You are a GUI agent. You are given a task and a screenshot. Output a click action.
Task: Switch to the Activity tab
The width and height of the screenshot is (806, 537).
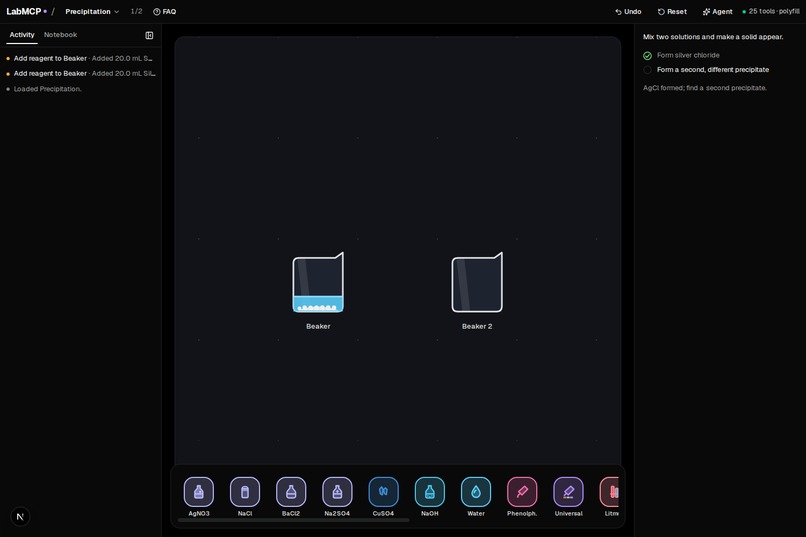pos(22,35)
